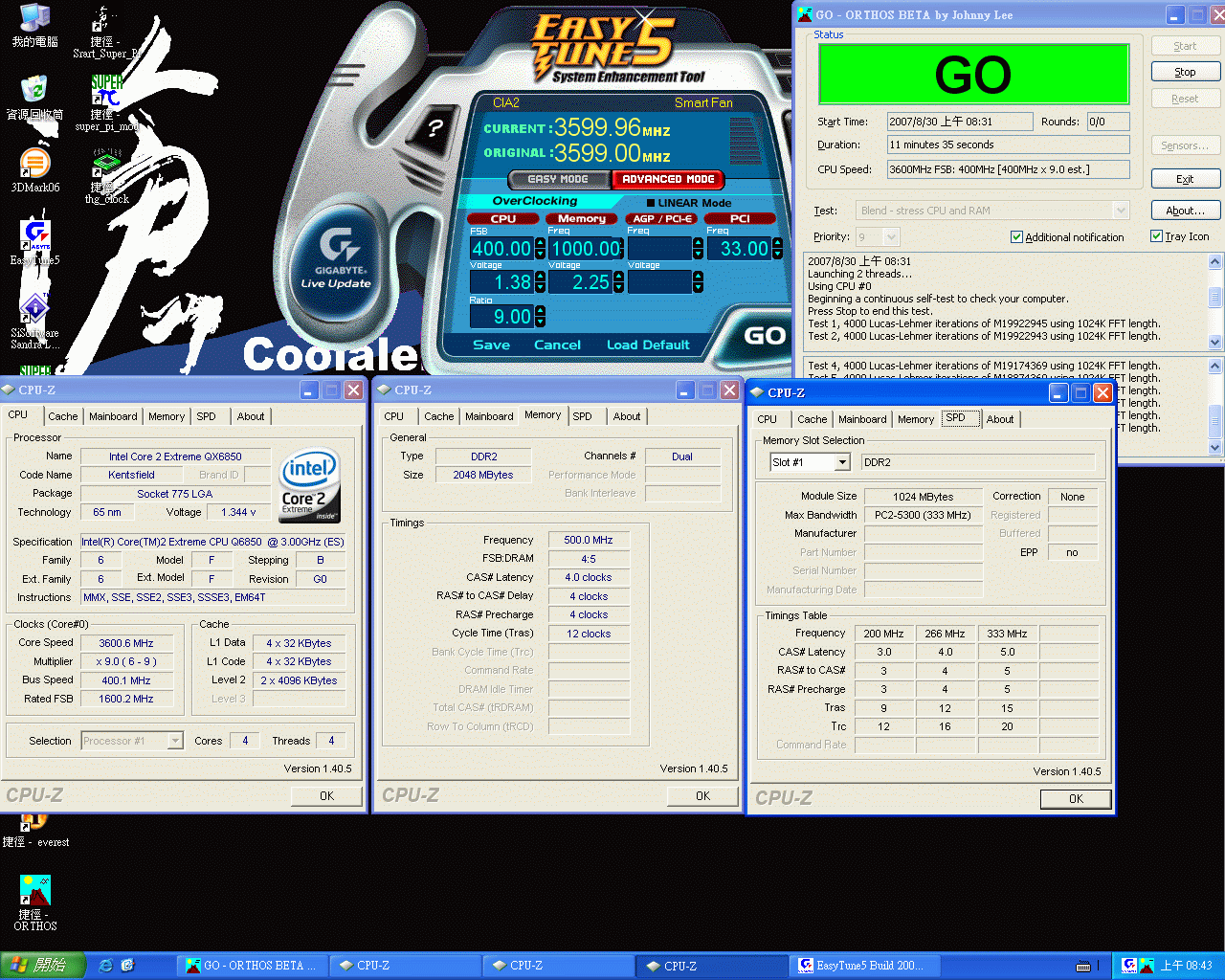Click the taskbar clock
This screenshot has height=980, width=1225.
click(x=1186, y=966)
